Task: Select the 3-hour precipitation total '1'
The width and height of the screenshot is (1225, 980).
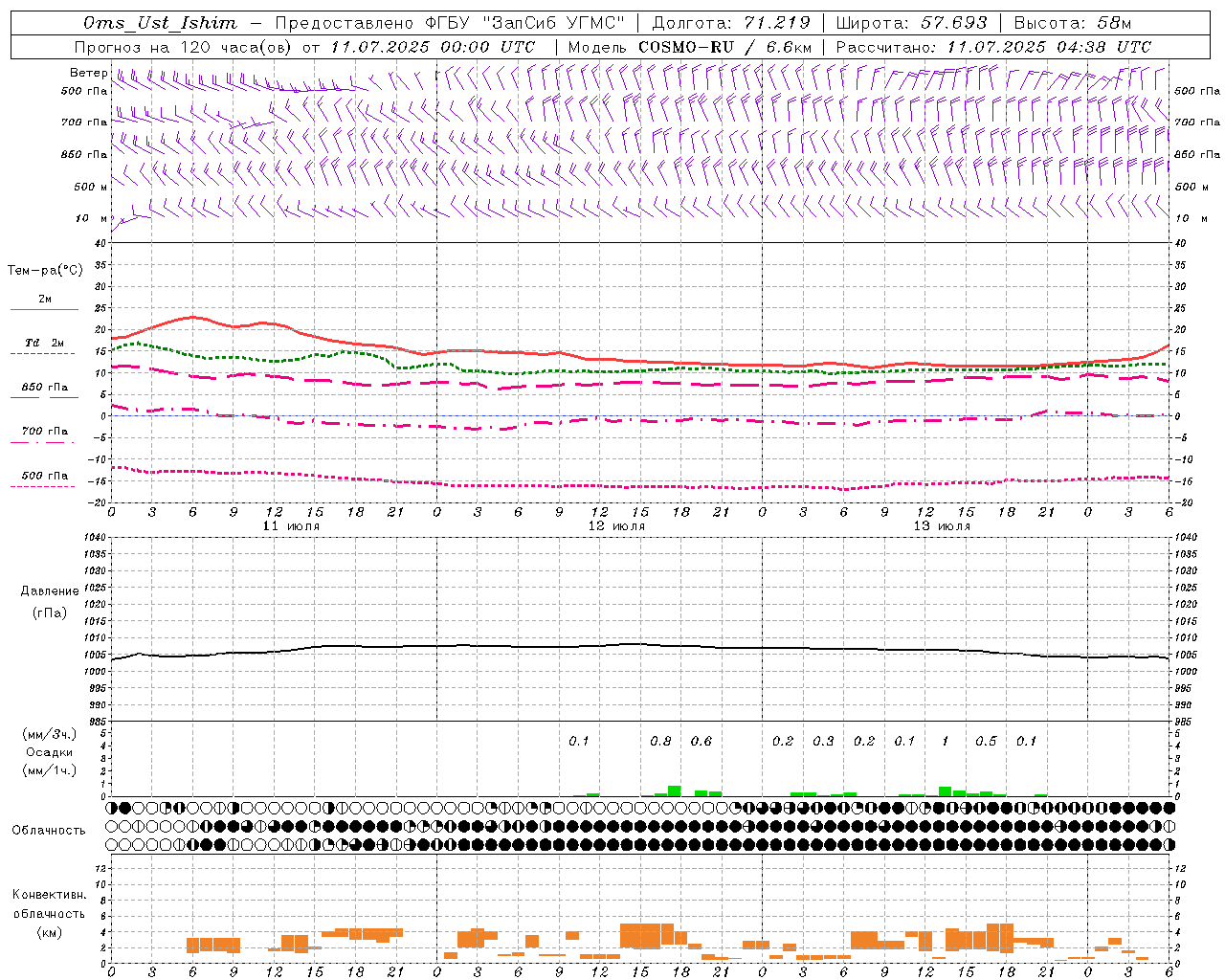Action: tap(946, 742)
